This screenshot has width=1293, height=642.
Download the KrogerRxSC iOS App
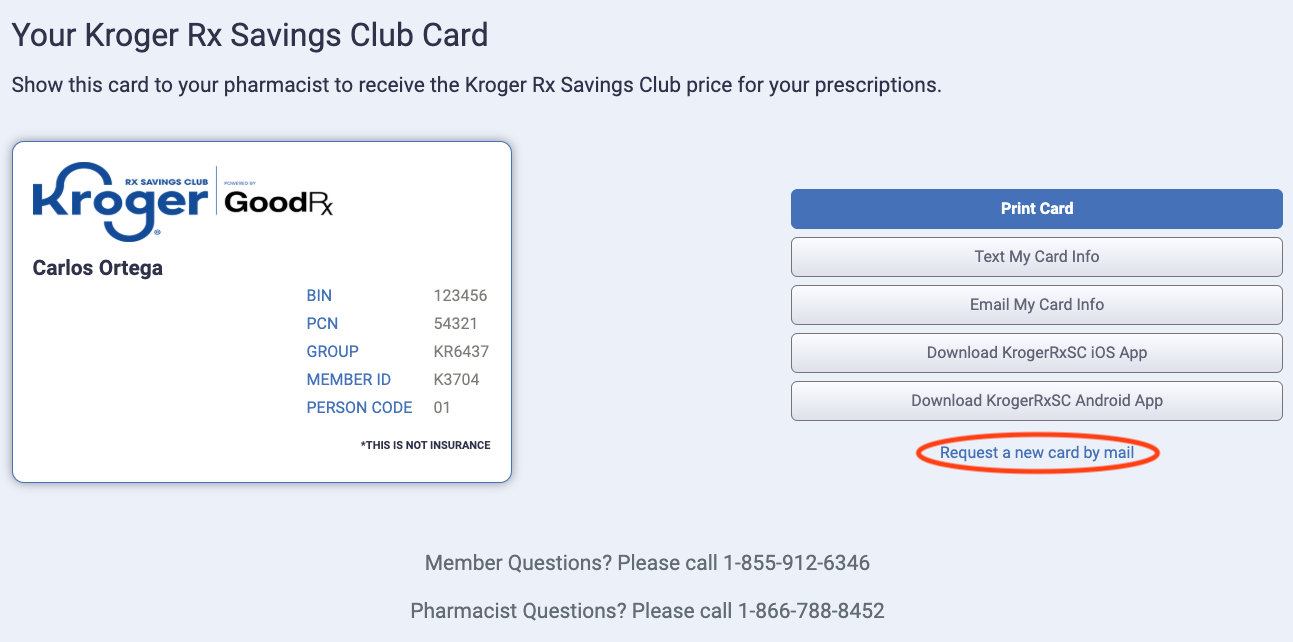click(1036, 353)
